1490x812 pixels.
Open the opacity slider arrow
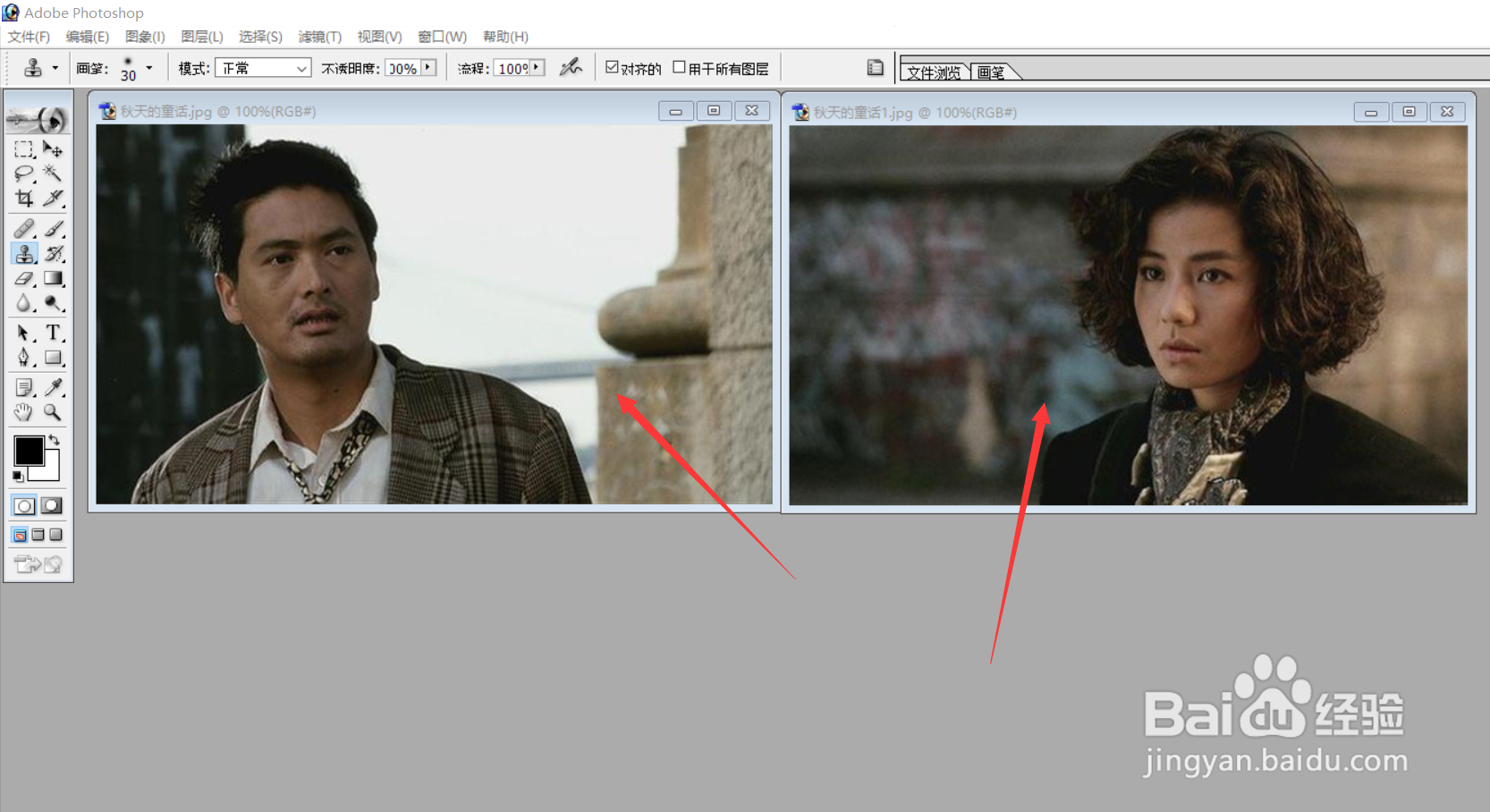428,67
